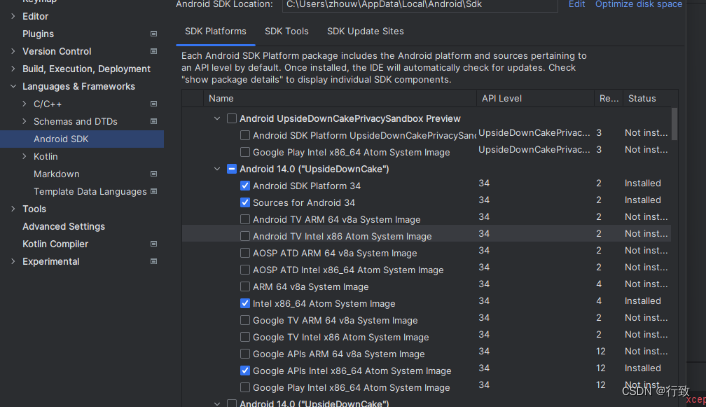The image size is (706, 407).
Task: Expand the C/C++ settings node
Action: click(24, 104)
